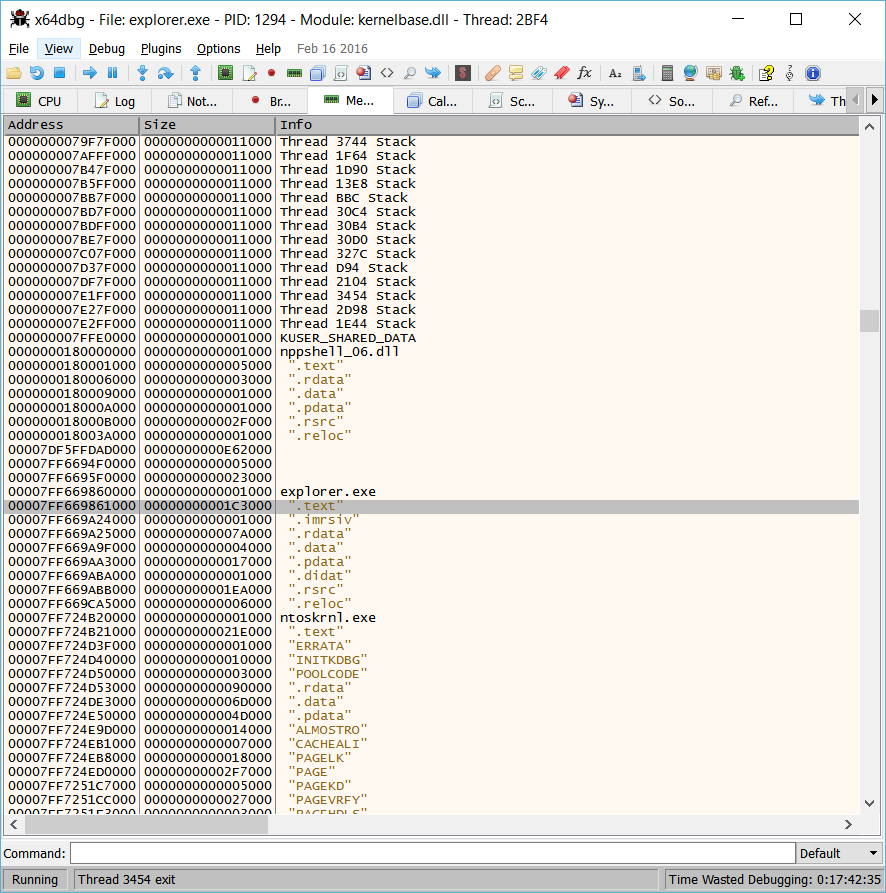Restart the debuggee with the restart icon
This screenshot has width=886, height=893.
point(37,73)
